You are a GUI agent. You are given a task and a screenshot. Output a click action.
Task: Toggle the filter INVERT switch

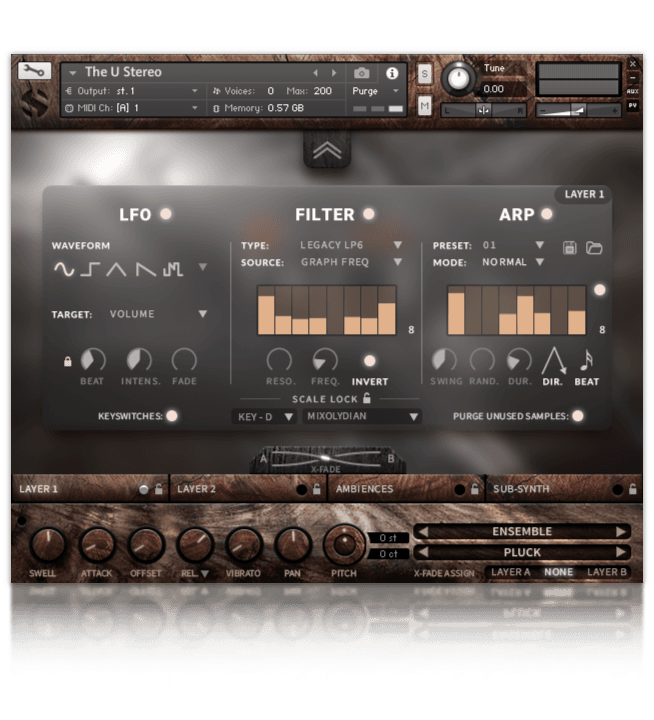370,361
